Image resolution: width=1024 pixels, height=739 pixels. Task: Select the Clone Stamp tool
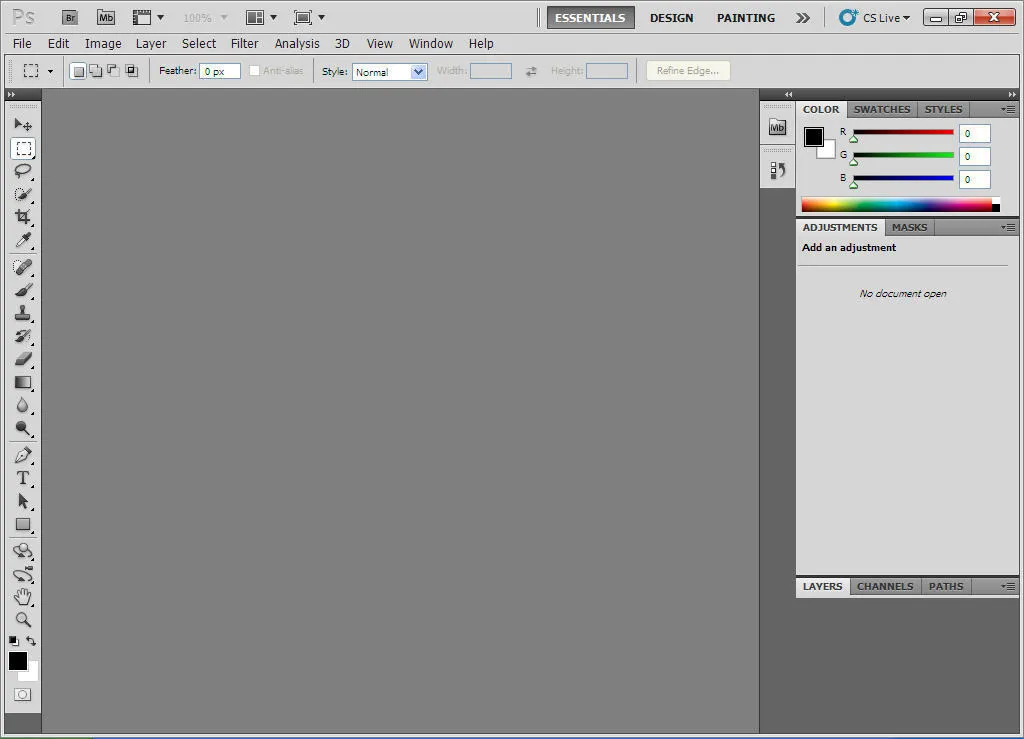coord(23,313)
